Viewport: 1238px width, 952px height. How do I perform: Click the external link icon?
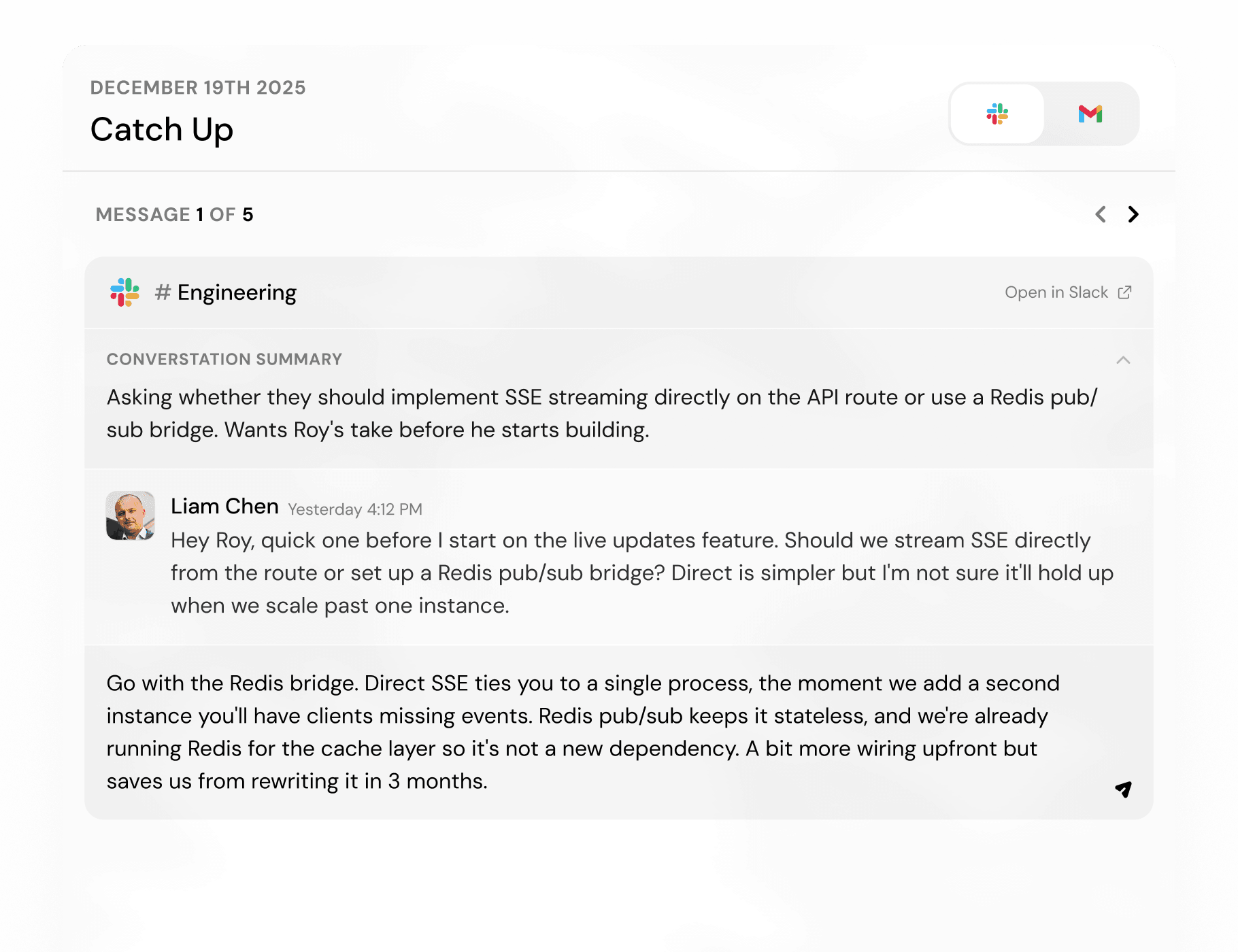coord(1125,292)
